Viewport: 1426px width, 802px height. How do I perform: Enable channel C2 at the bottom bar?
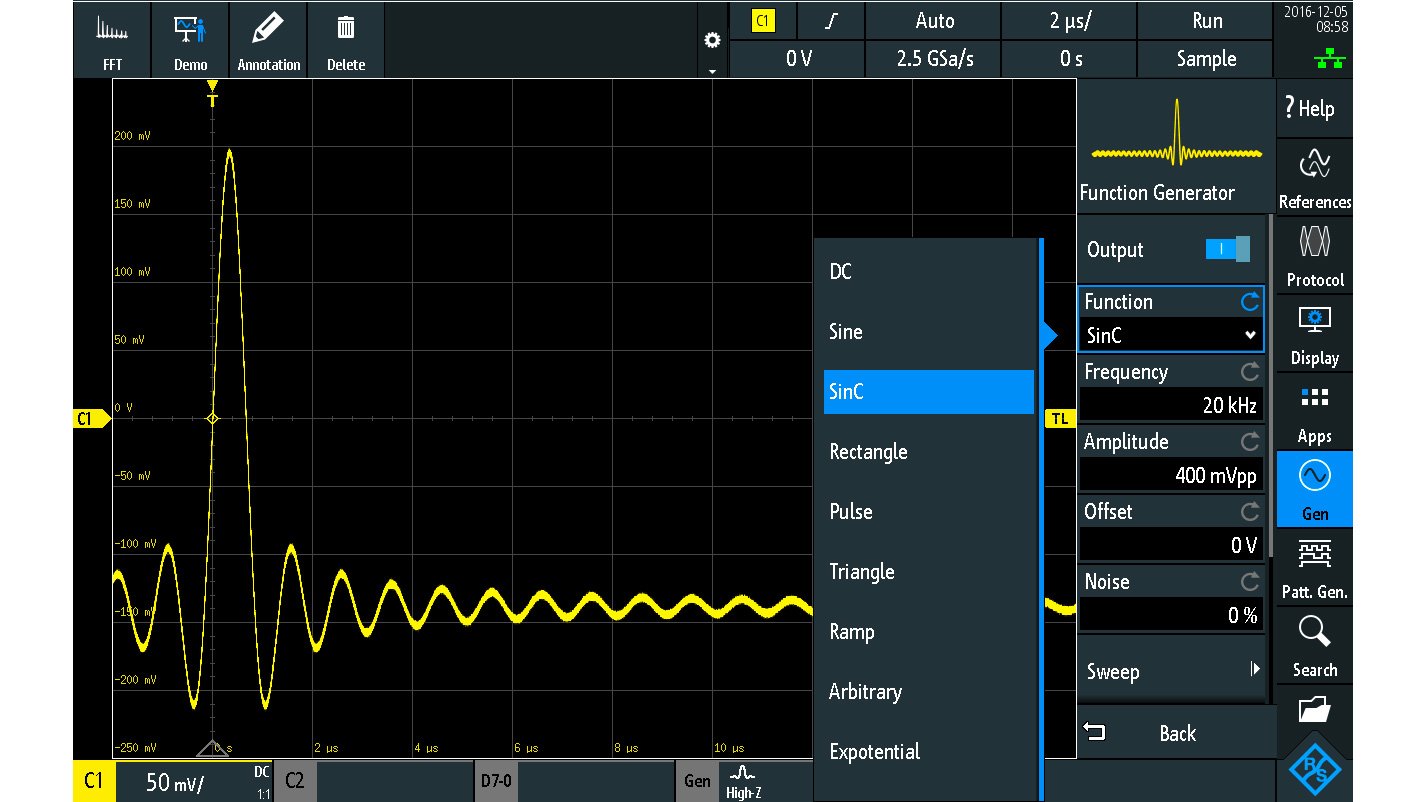click(x=295, y=781)
